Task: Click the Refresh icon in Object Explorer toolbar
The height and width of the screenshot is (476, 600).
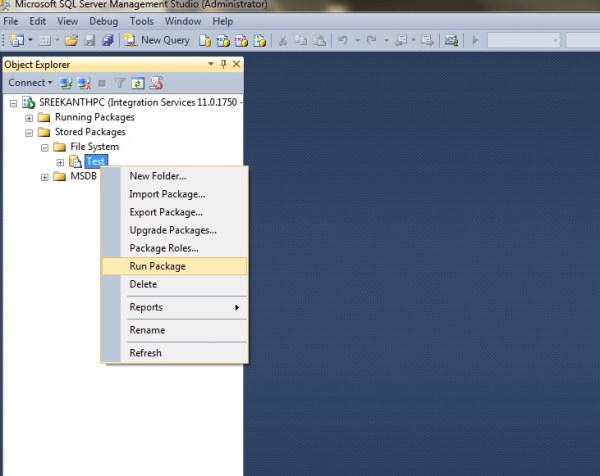Action: [x=138, y=82]
